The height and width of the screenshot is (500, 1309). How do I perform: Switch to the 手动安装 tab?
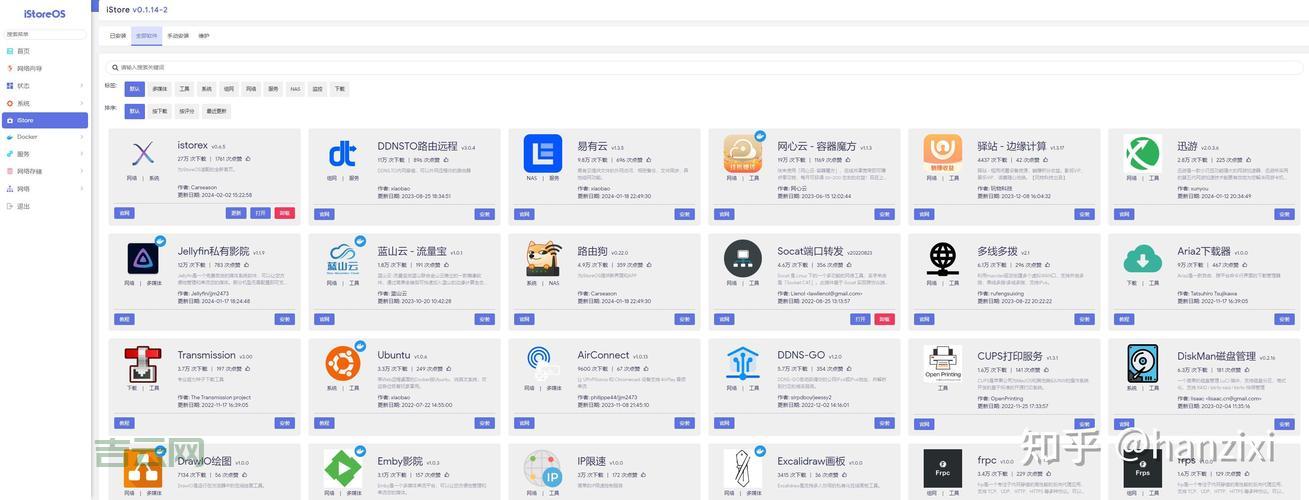click(x=178, y=35)
